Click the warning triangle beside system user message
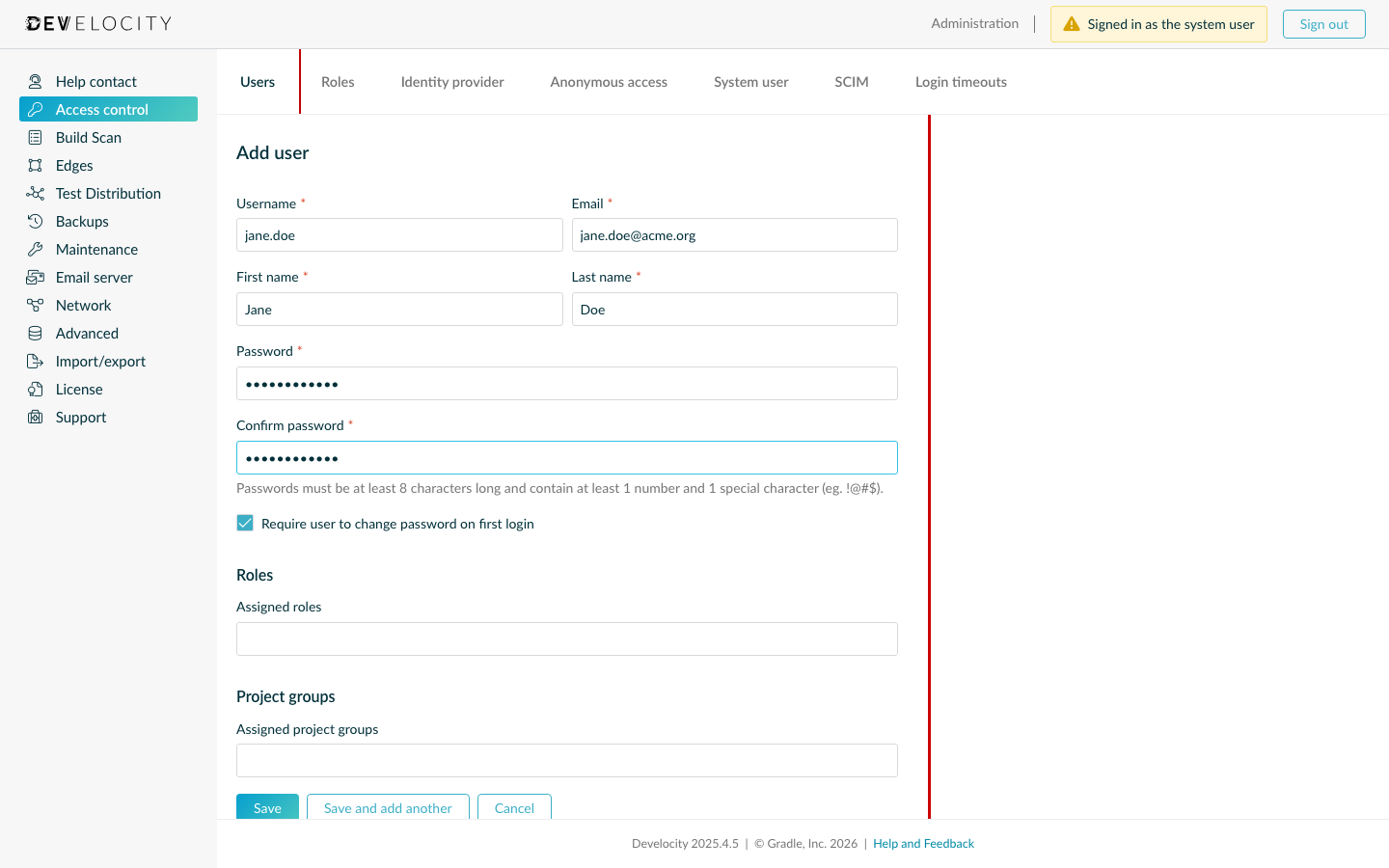The height and width of the screenshot is (868, 1389). [x=1072, y=23]
